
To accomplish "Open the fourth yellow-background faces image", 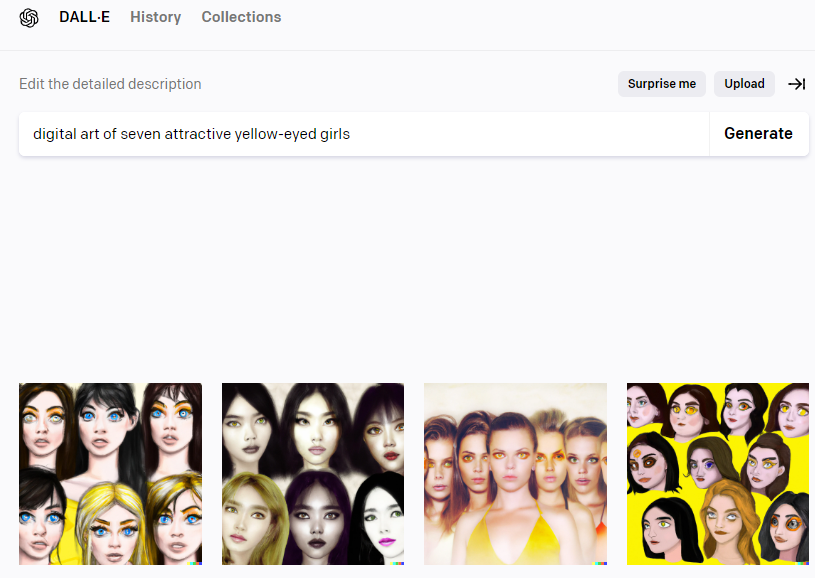I will click(718, 474).
